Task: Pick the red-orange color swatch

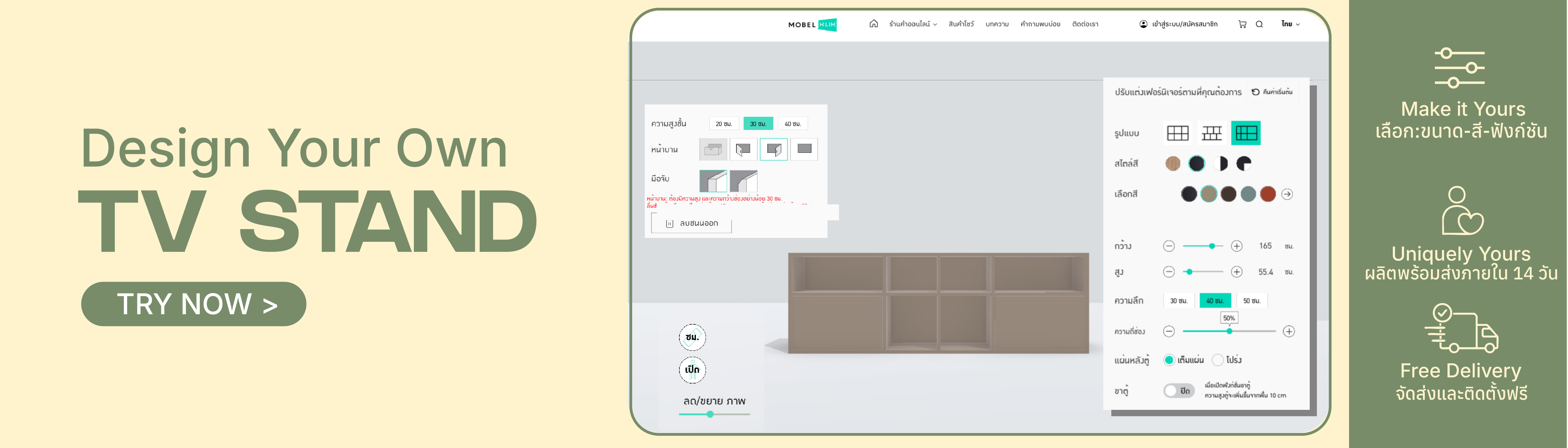Action: [x=1268, y=194]
